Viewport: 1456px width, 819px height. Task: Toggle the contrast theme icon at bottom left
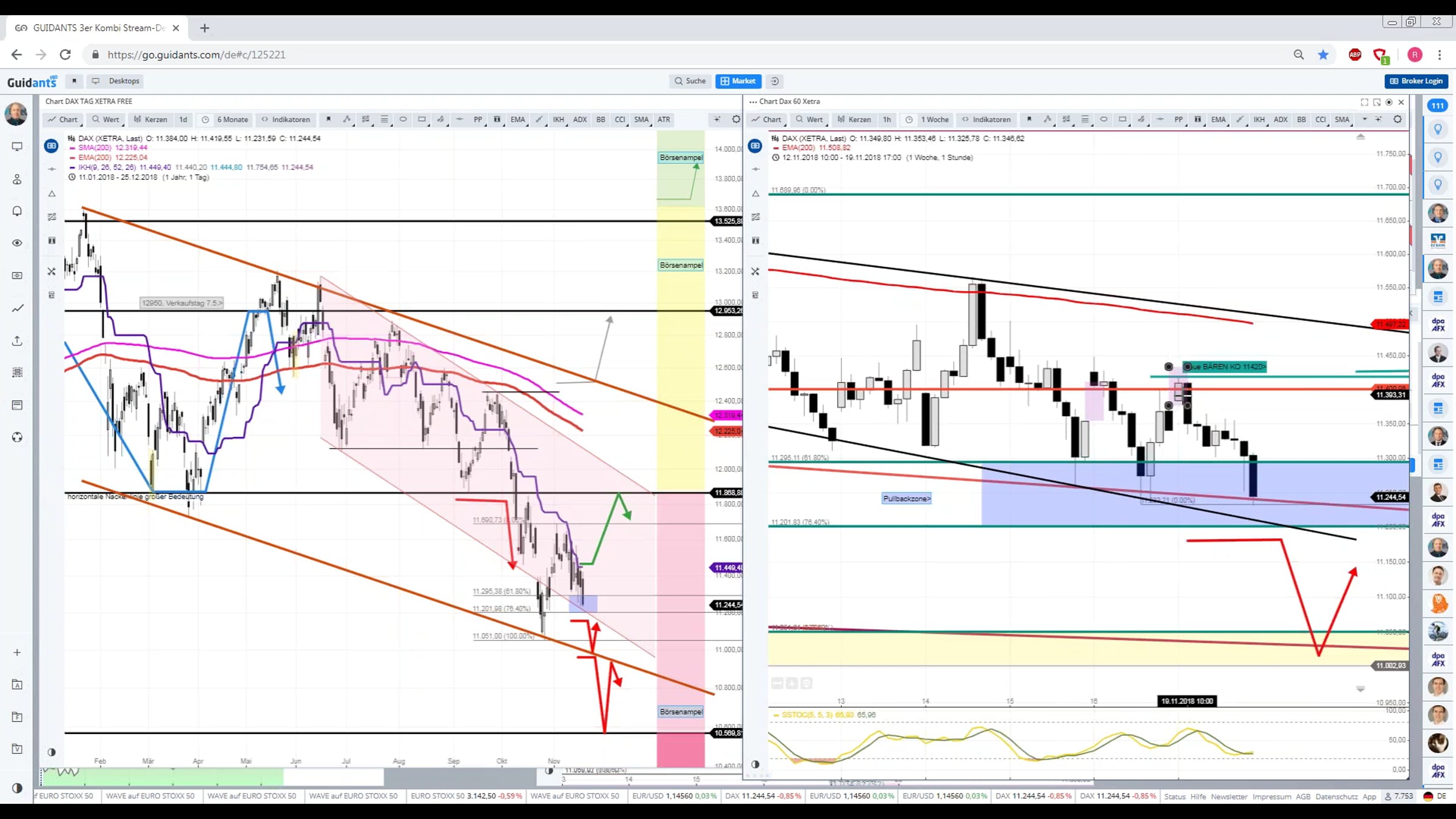[17, 788]
